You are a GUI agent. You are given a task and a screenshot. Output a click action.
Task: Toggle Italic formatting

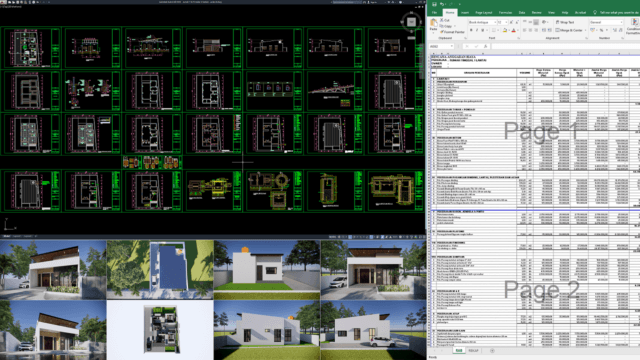click(x=477, y=30)
